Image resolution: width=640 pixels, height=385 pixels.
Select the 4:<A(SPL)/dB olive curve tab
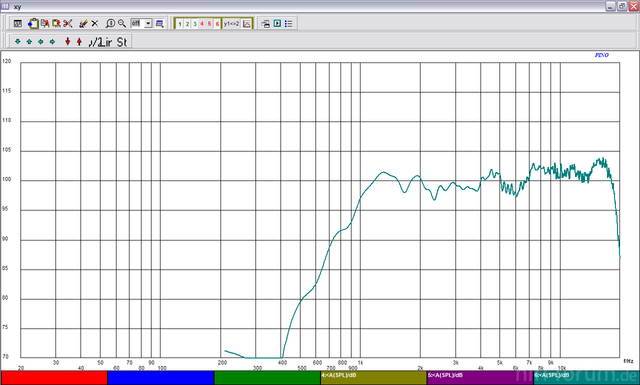pyautogui.click(x=373, y=378)
